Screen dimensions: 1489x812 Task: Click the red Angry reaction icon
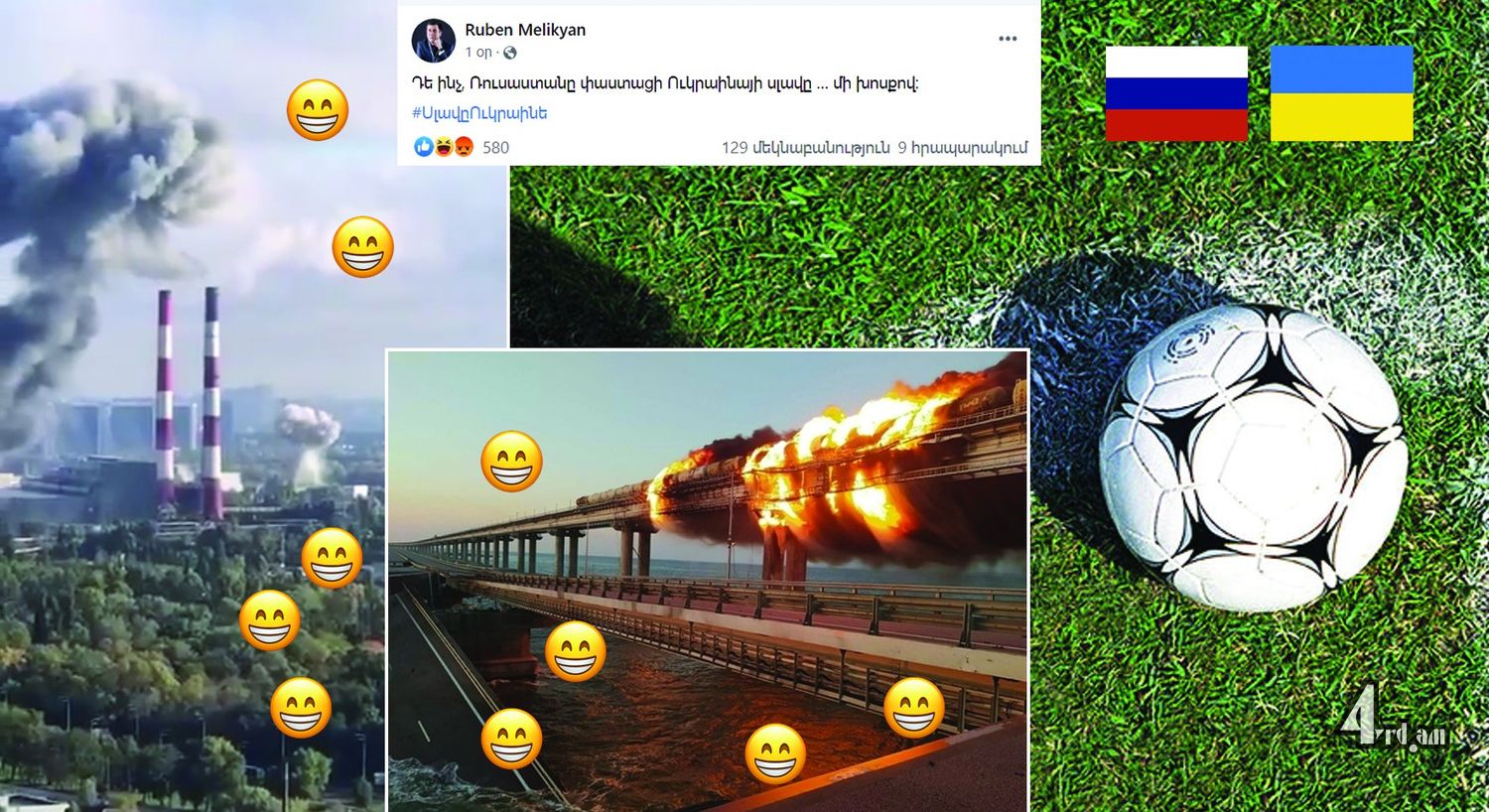point(464,147)
